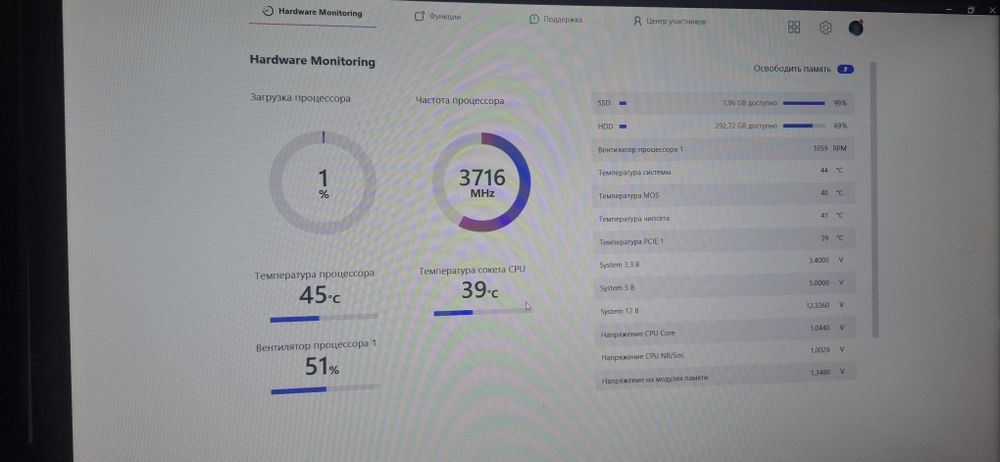Screen dimensions: 1000x462
Task: Select the System 12 В row
Action: 724,309
